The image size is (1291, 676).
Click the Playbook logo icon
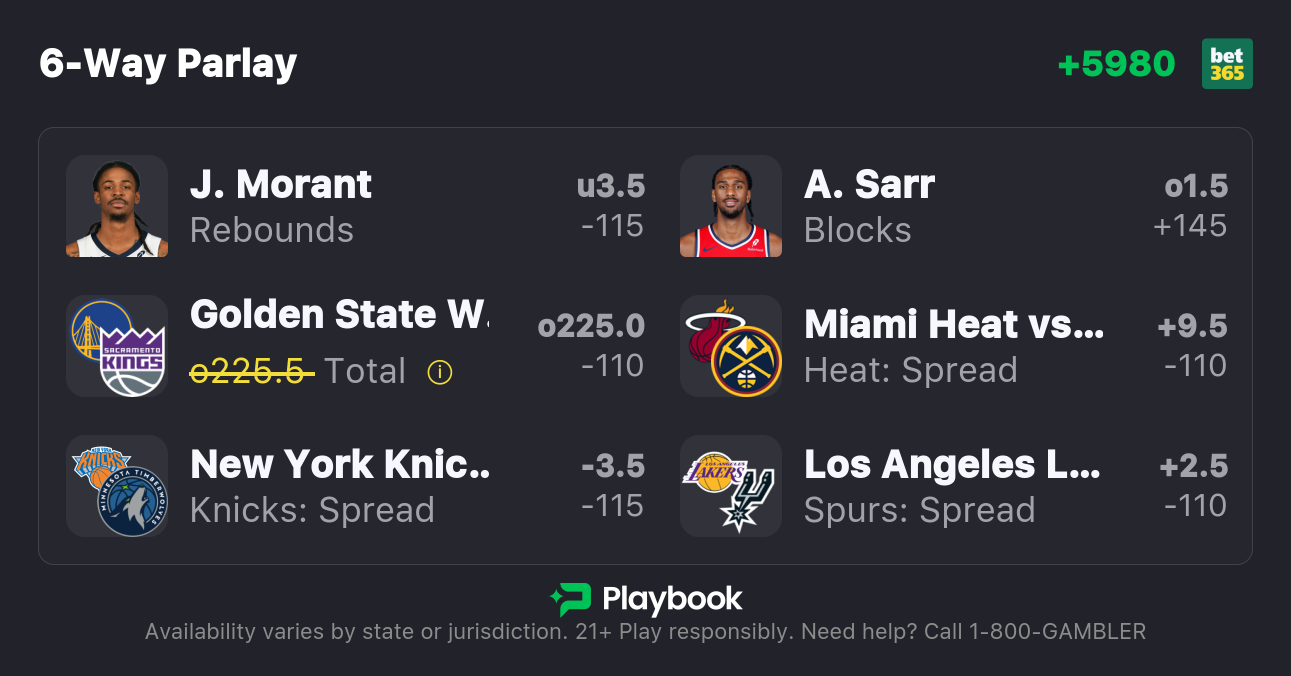pyautogui.click(x=571, y=599)
